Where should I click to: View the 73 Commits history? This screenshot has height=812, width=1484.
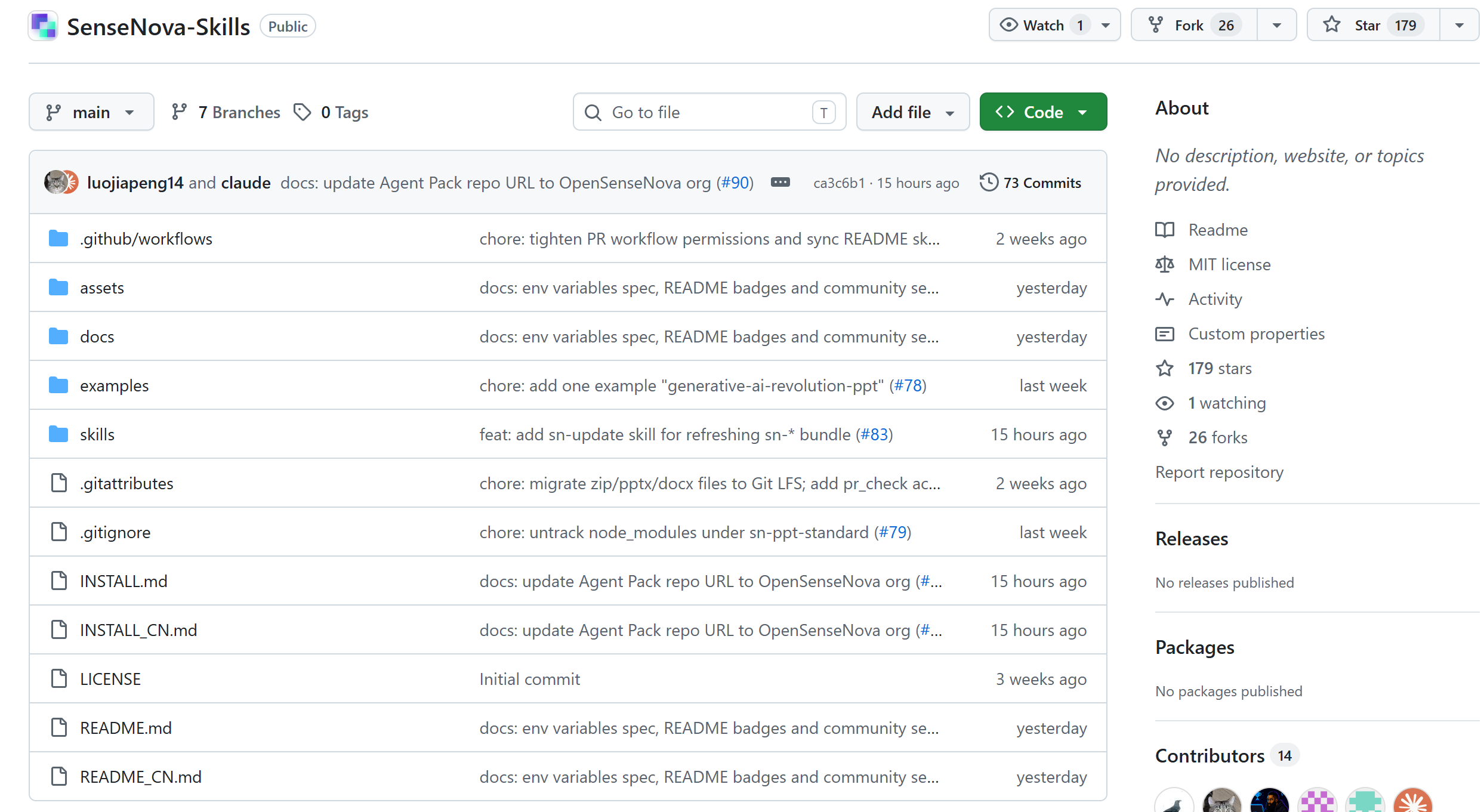point(1031,183)
